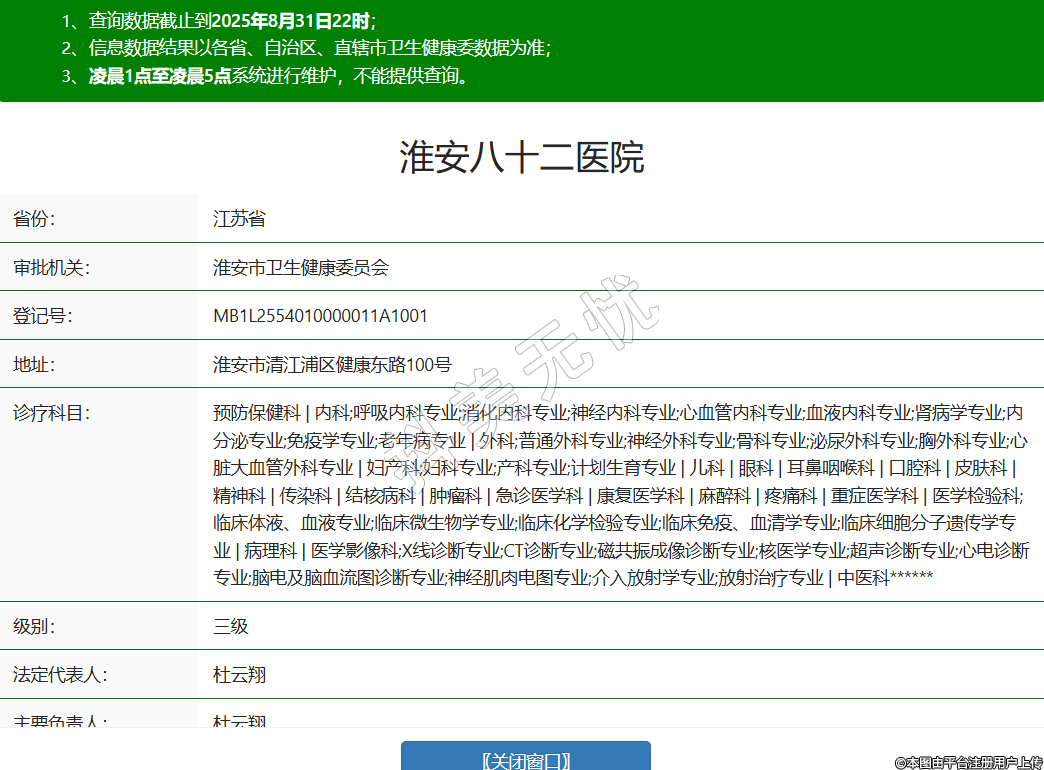
Task: Select the address 淮安市清江浦区健康东路100号
Action: point(332,364)
